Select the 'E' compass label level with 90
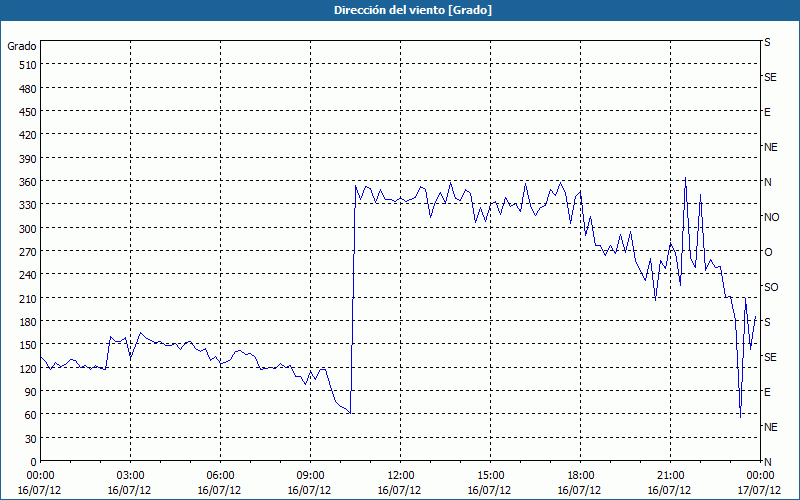Screen dimensions: 800x500 tap(767, 392)
